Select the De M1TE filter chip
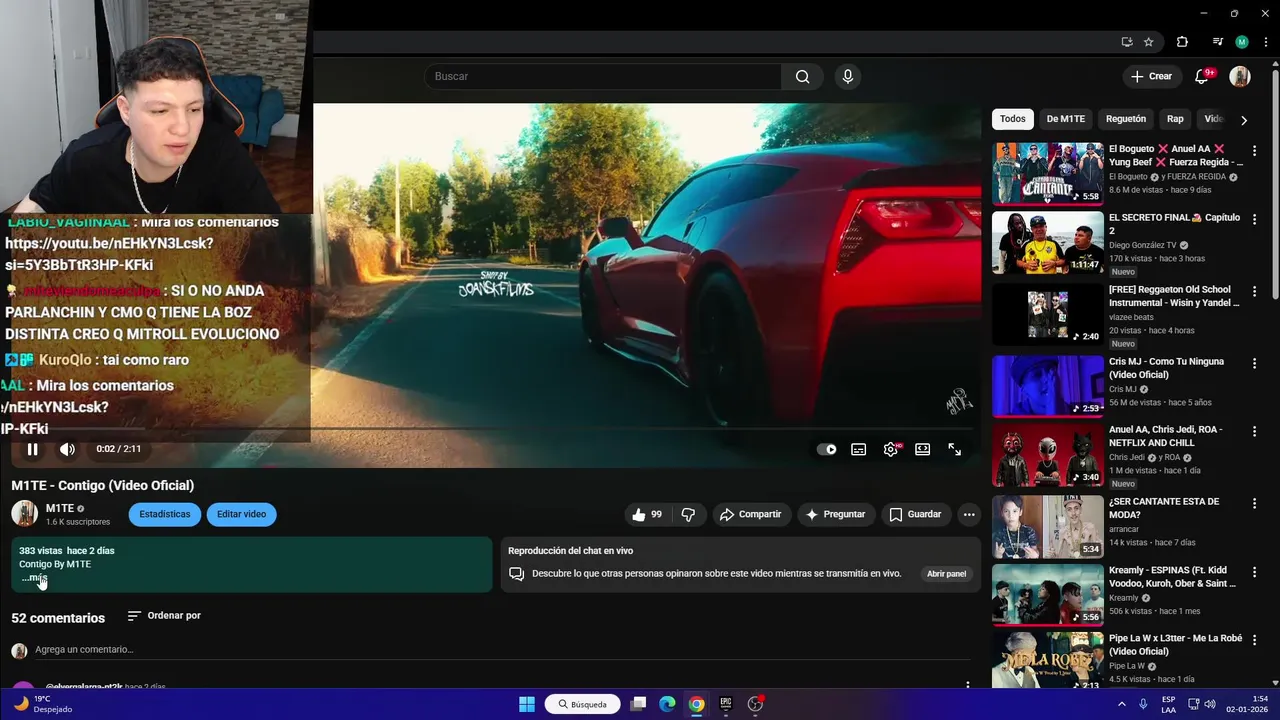The image size is (1280, 720). pyautogui.click(x=1066, y=119)
